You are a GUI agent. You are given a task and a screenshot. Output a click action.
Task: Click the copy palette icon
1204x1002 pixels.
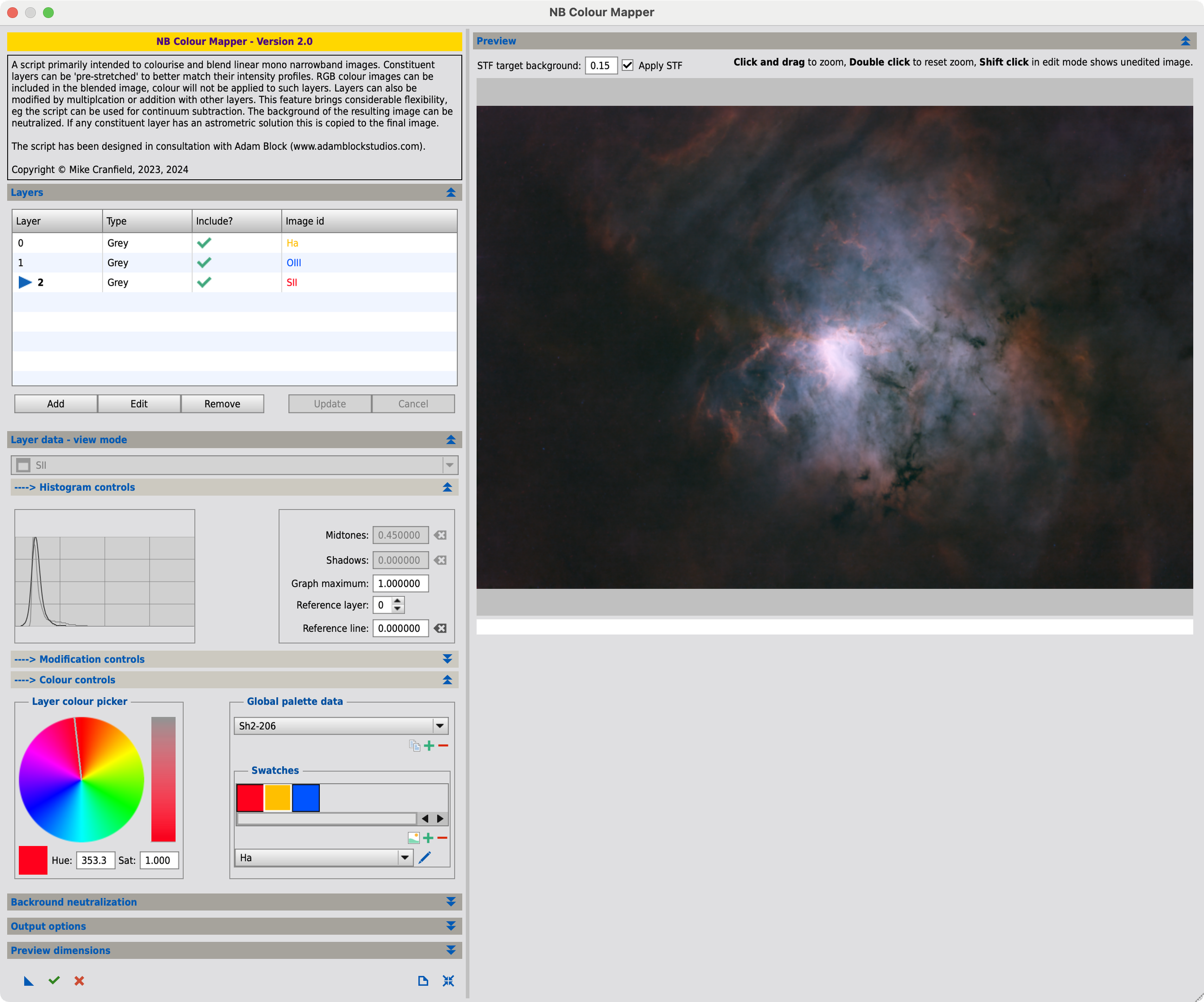(415, 746)
